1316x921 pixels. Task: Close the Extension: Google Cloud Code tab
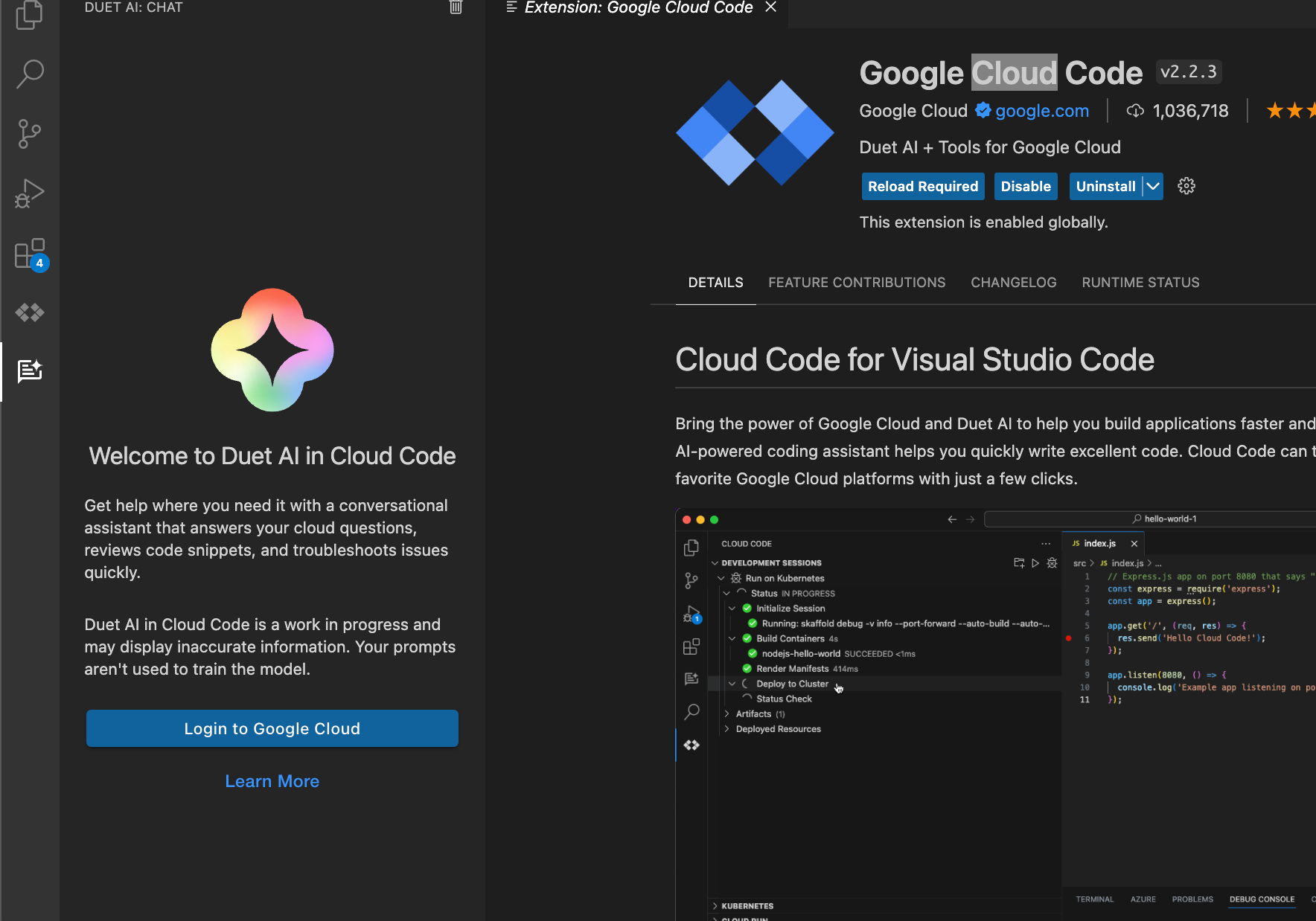(x=771, y=7)
